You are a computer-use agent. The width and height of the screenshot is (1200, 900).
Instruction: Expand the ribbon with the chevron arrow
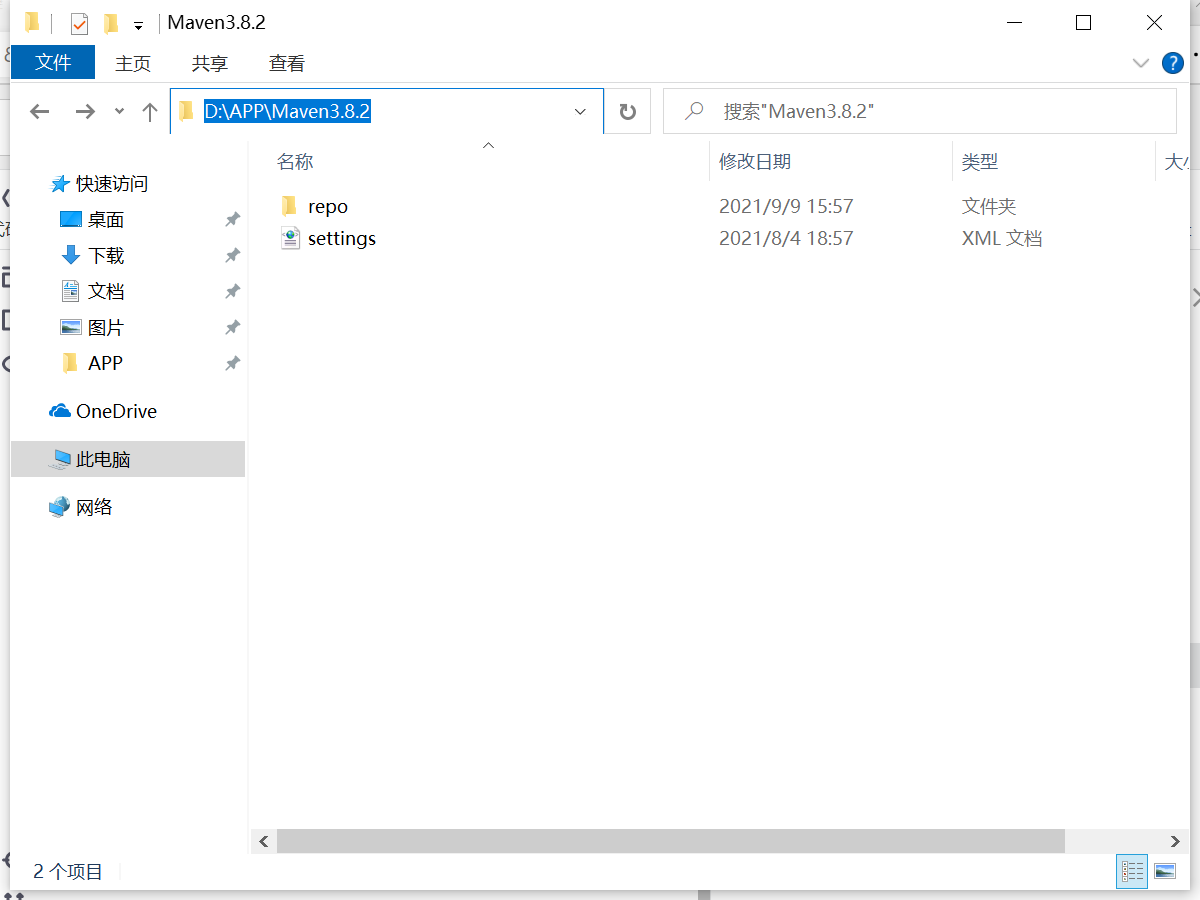[1141, 63]
